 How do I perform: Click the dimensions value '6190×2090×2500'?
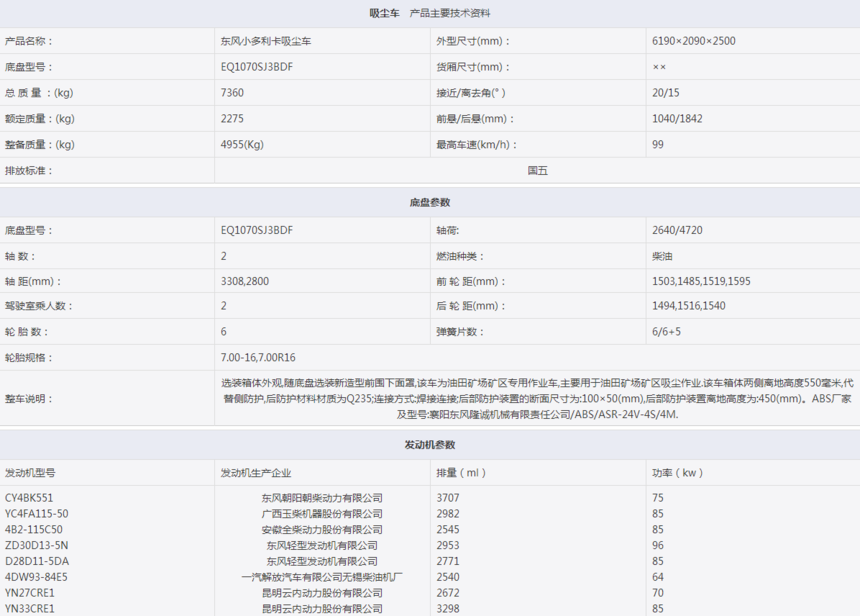click(x=694, y=41)
